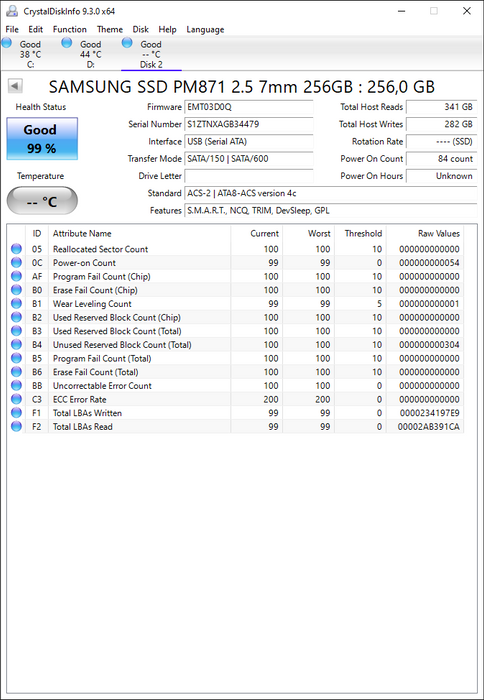Click the CrystalDiskInfo app icon in title bar
The width and height of the screenshot is (484, 700).
tap(12, 11)
